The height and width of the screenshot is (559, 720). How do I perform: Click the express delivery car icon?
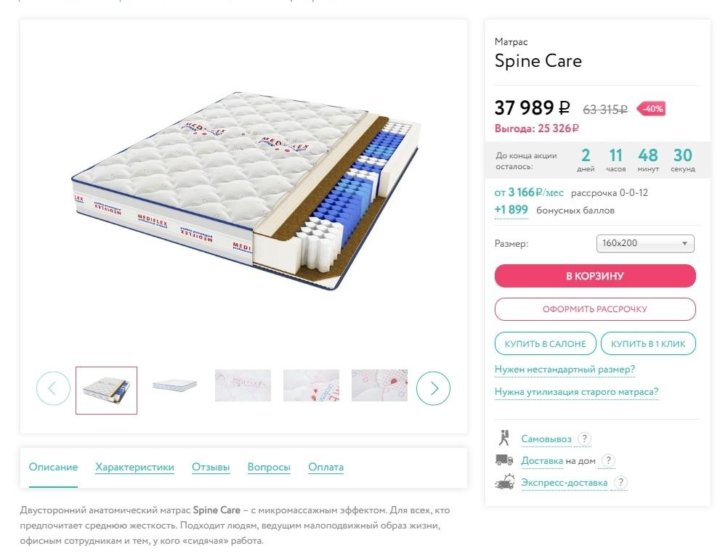[x=504, y=482]
